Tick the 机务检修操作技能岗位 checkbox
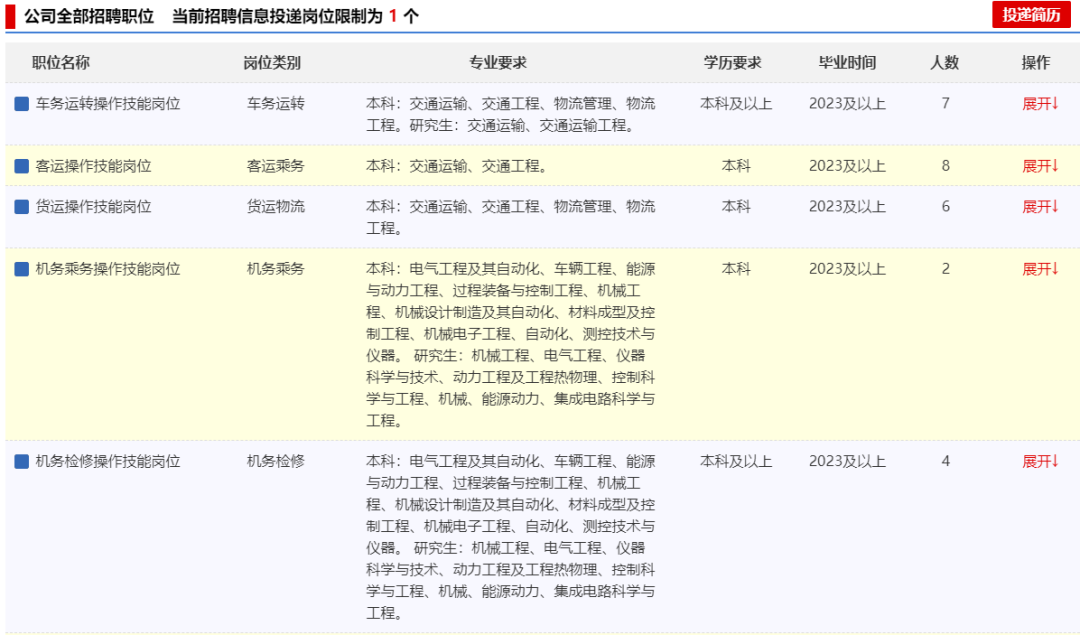The width and height of the screenshot is (1080, 635). click(21, 461)
